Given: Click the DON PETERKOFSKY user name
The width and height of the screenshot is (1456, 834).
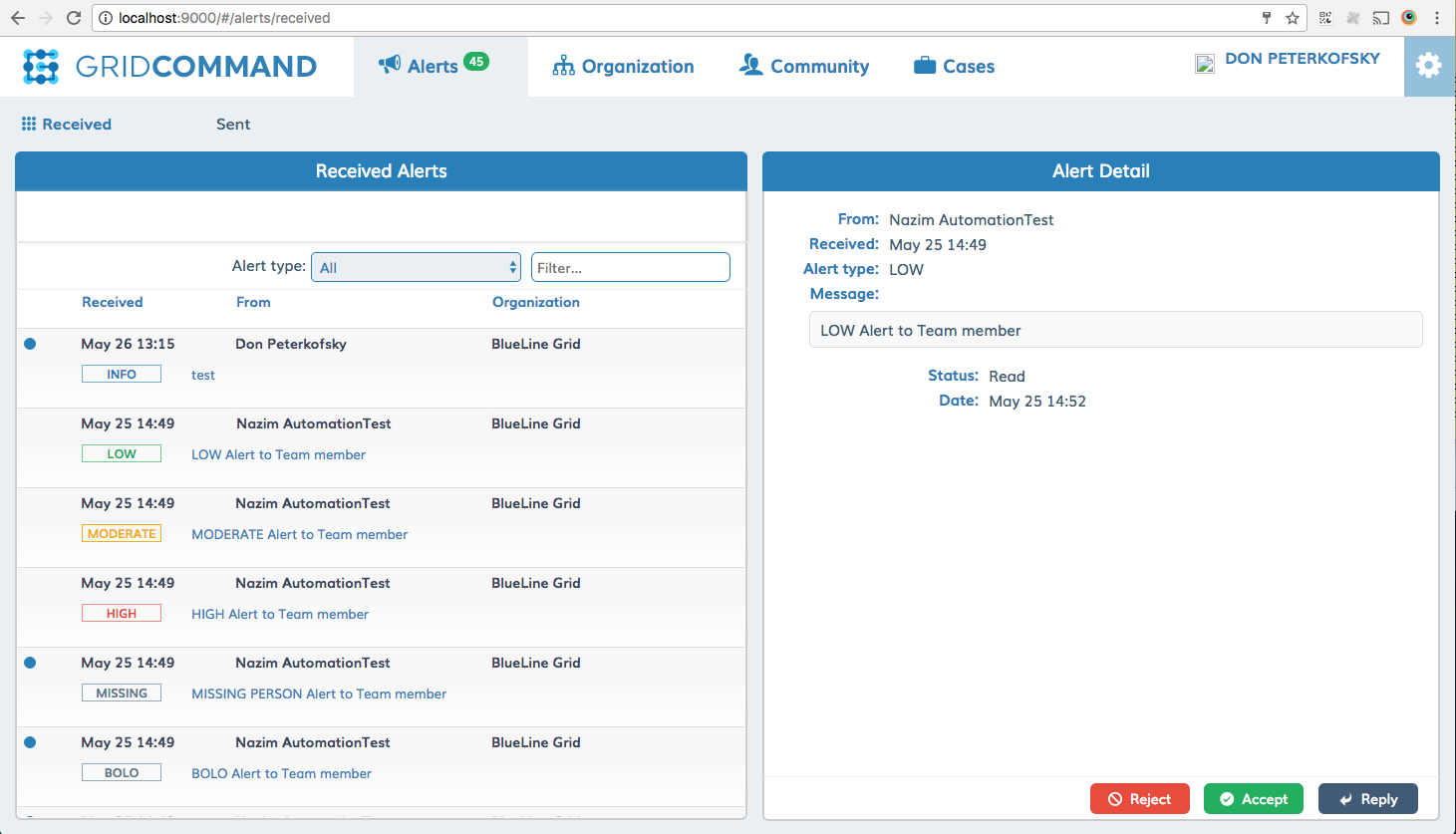Looking at the screenshot, I should [x=1303, y=58].
